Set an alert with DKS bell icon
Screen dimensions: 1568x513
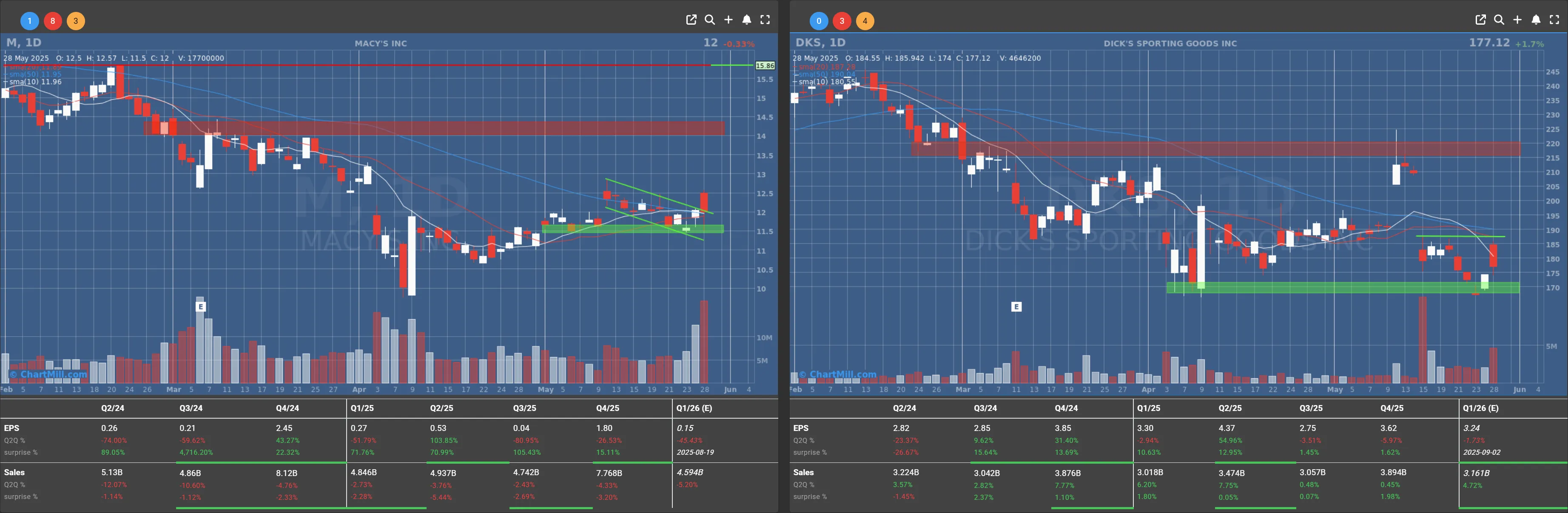coord(1537,20)
